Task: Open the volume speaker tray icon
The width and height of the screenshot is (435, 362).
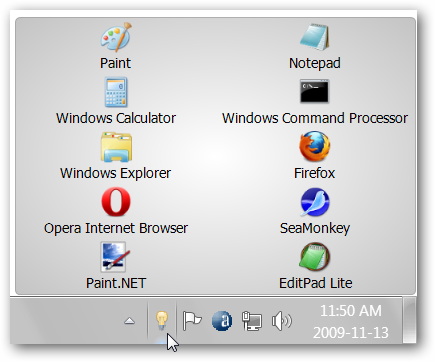Action: coord(282,321)
